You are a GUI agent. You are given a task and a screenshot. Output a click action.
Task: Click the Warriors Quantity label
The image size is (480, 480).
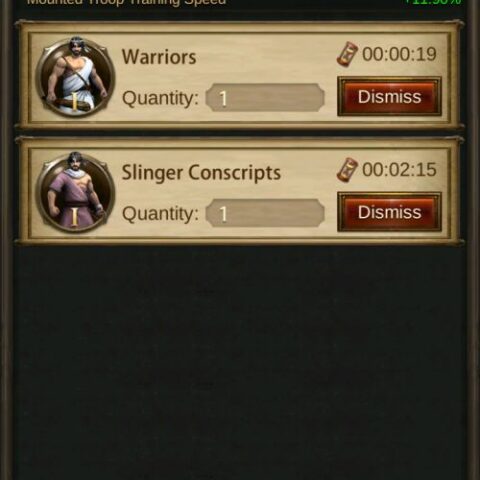pos(160,98)
